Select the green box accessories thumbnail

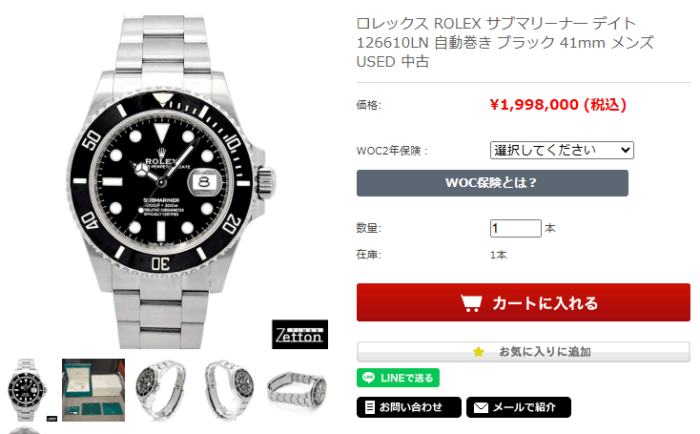[x=93, y=390]
